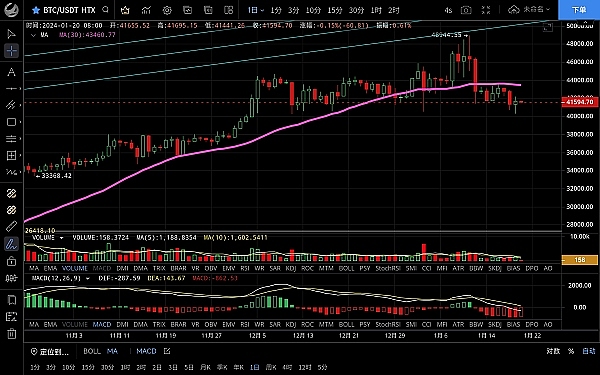Click the trash icon to delete drawings

[x=11, y=333]
